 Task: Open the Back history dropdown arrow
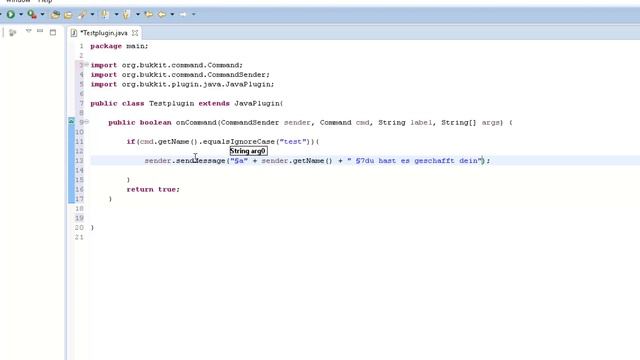tap(172, 14)
